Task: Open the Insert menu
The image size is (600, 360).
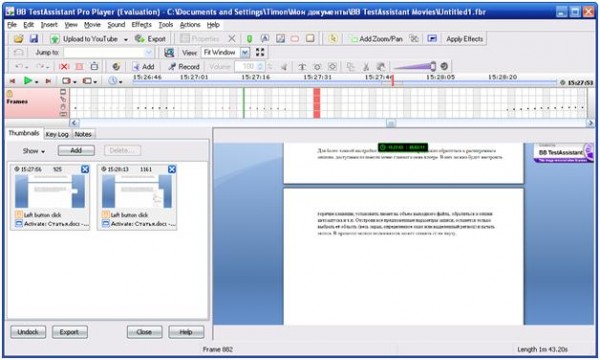Action: point(49,25)
